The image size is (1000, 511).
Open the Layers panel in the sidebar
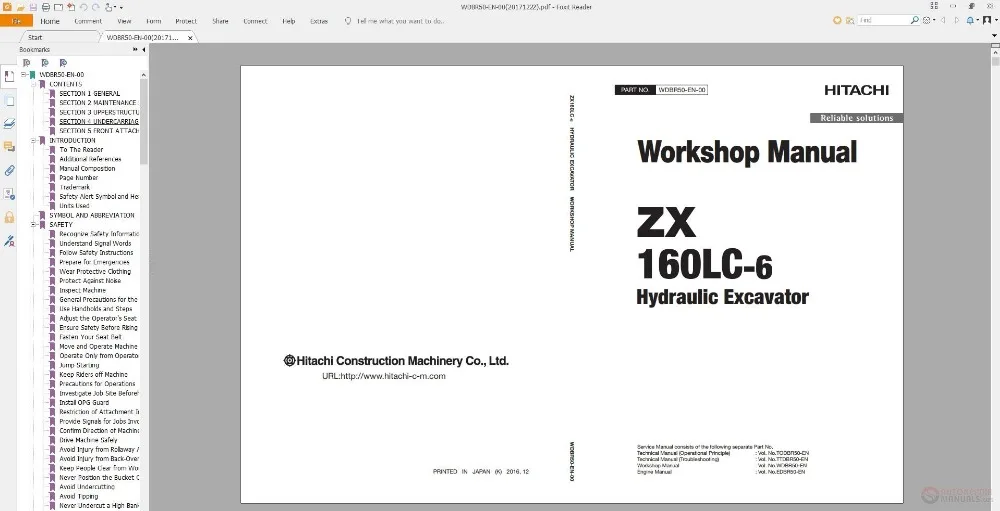click(x=9, y=124)
